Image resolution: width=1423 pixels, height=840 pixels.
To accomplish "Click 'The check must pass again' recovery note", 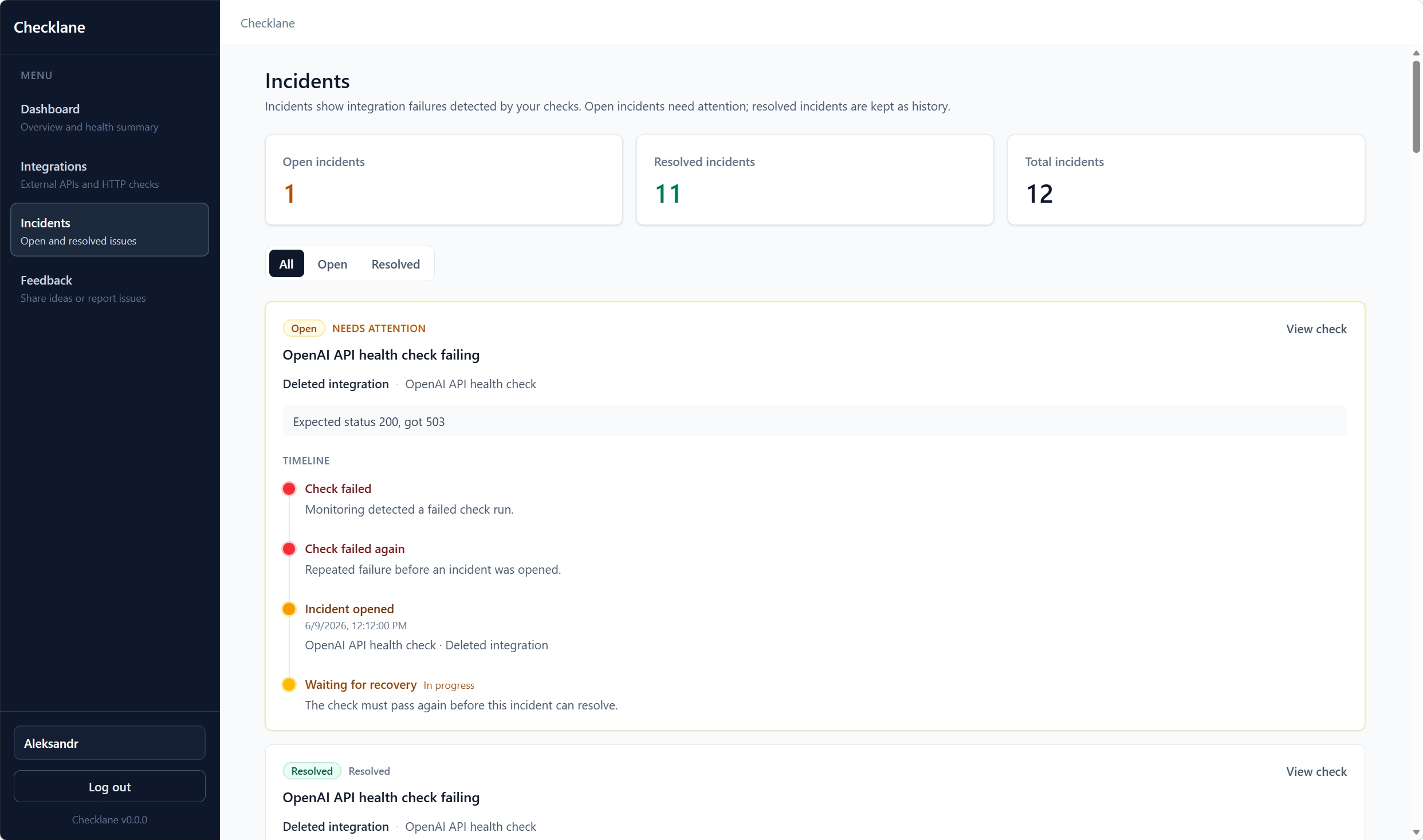I will click(461, 705).
